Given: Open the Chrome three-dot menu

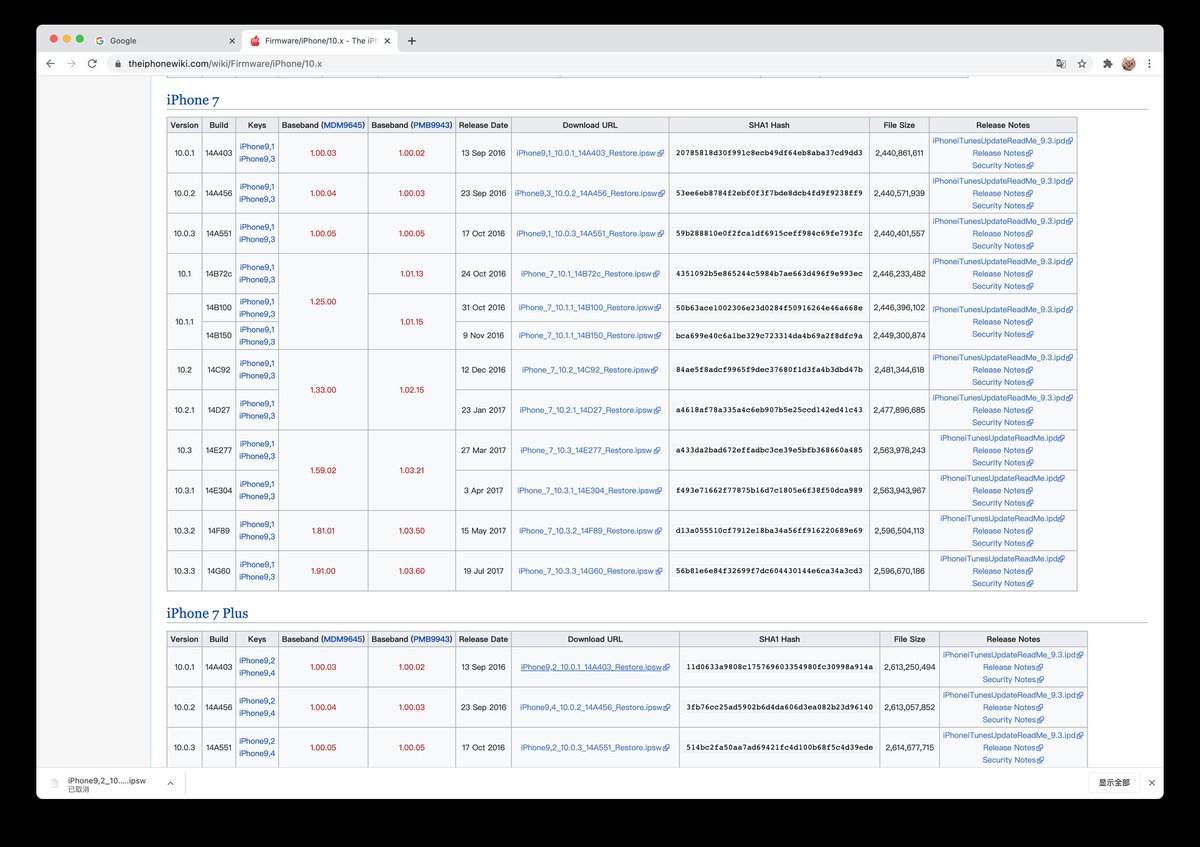Looking at the screenshot, I should (1149, 63).
